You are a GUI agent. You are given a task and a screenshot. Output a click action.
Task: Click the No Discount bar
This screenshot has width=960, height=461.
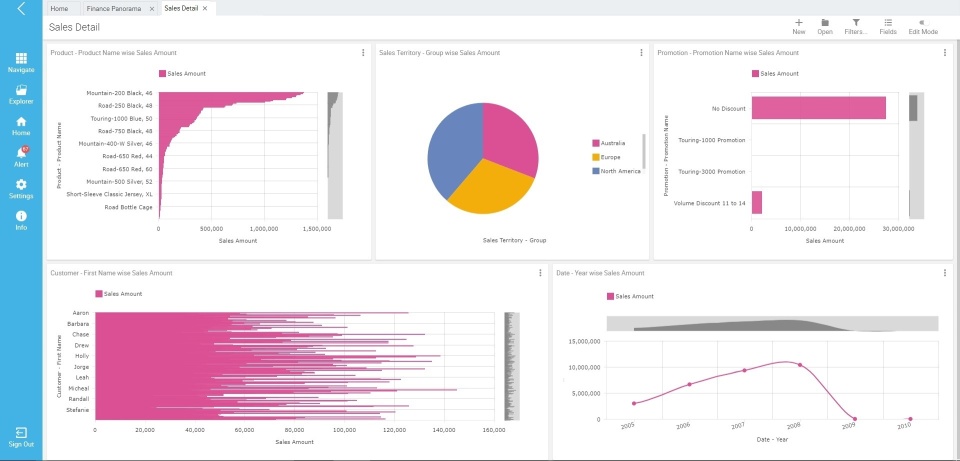819,108
